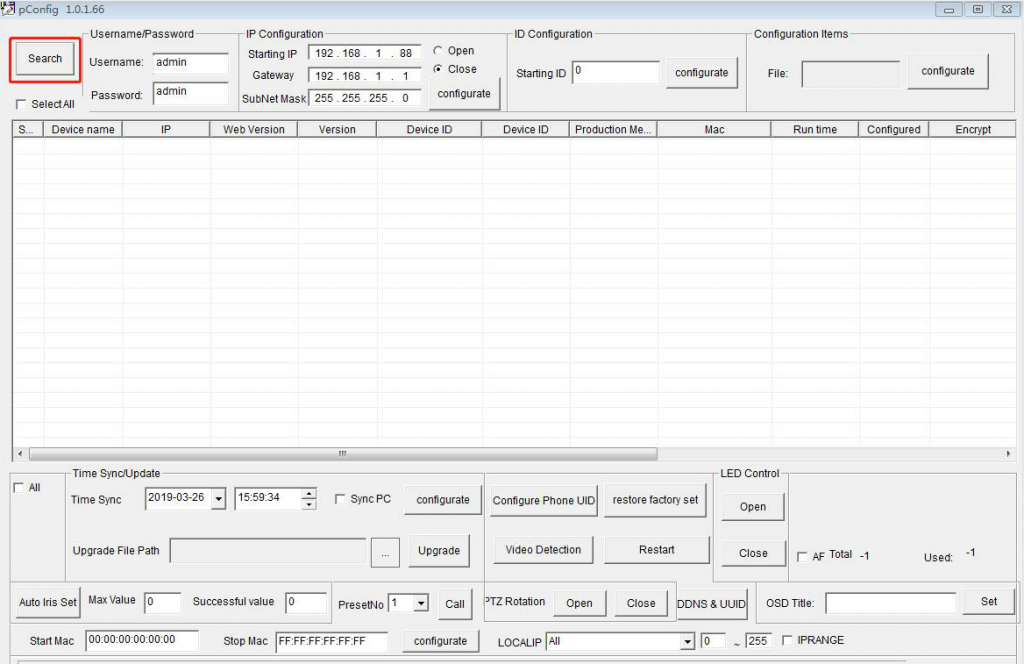
Task: Focus the Starting ID field
Action: pyautogui.click(x=616, y=72)
